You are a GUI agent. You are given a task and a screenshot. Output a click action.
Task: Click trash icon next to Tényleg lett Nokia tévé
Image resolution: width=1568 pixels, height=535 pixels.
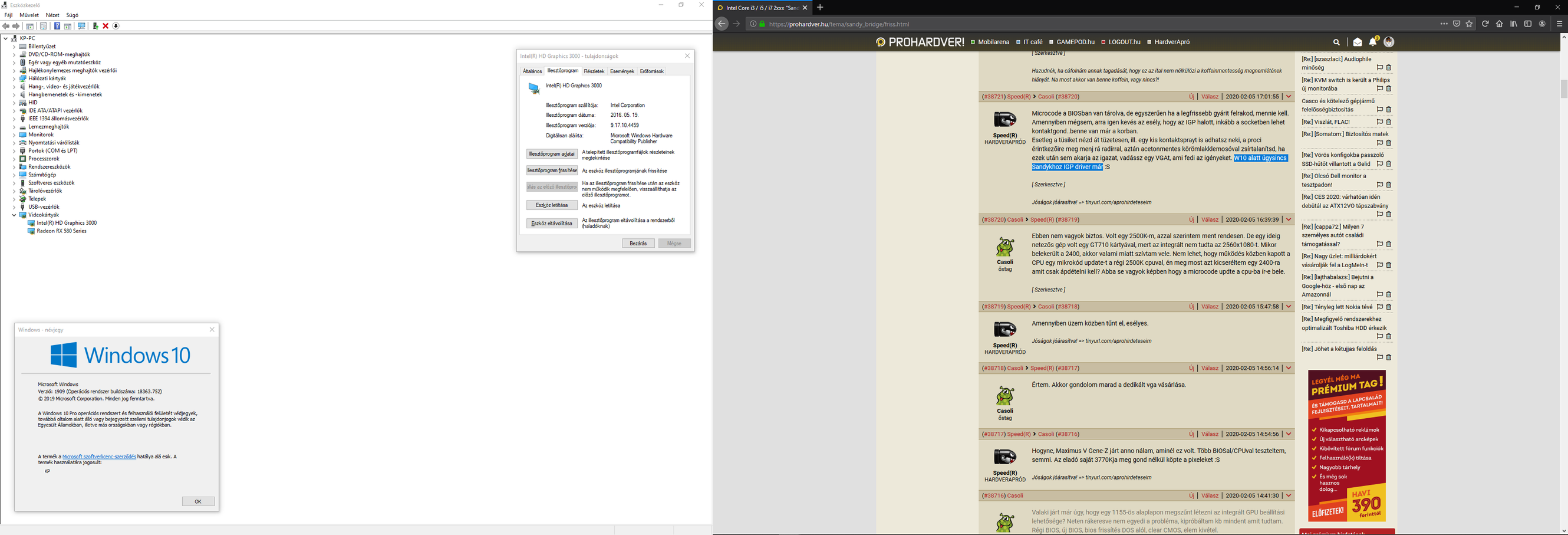point(1389,307)
